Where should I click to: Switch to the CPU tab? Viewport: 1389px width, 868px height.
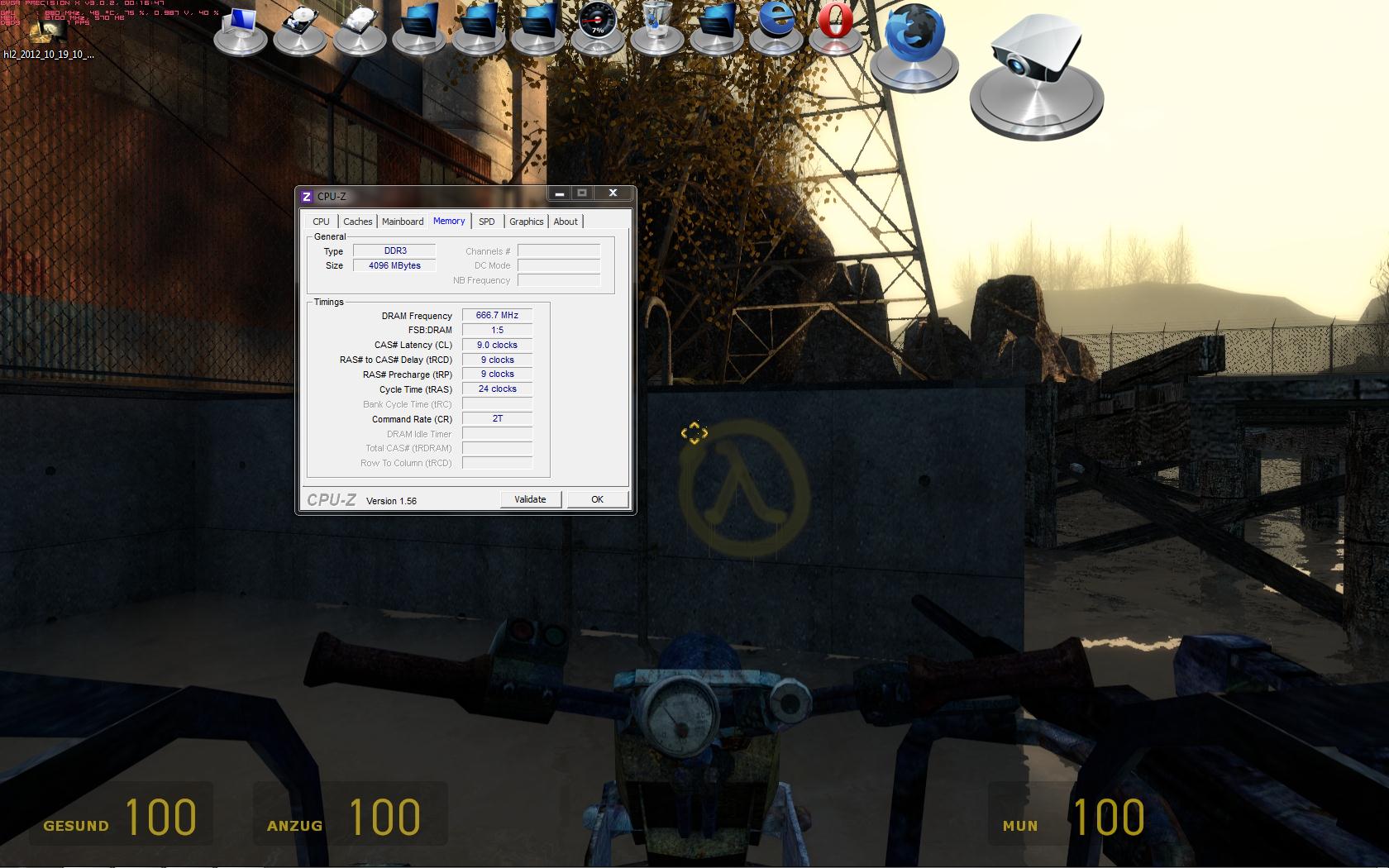pyautogui.click(x=321, y=222)
